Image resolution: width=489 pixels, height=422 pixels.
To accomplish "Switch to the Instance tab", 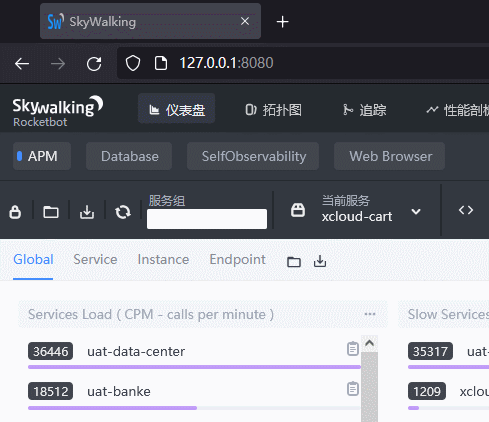I will [163, 259].
